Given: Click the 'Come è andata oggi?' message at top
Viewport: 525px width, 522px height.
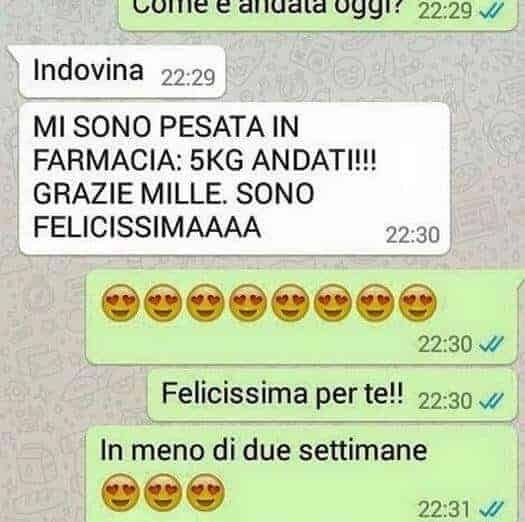Looking at the screenshot, I should click(318, 15).
